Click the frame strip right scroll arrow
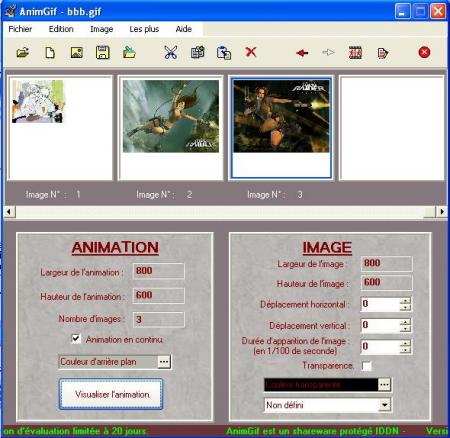Image resolution: width=450 pixels, height=438 pixels. pos(442,211)
